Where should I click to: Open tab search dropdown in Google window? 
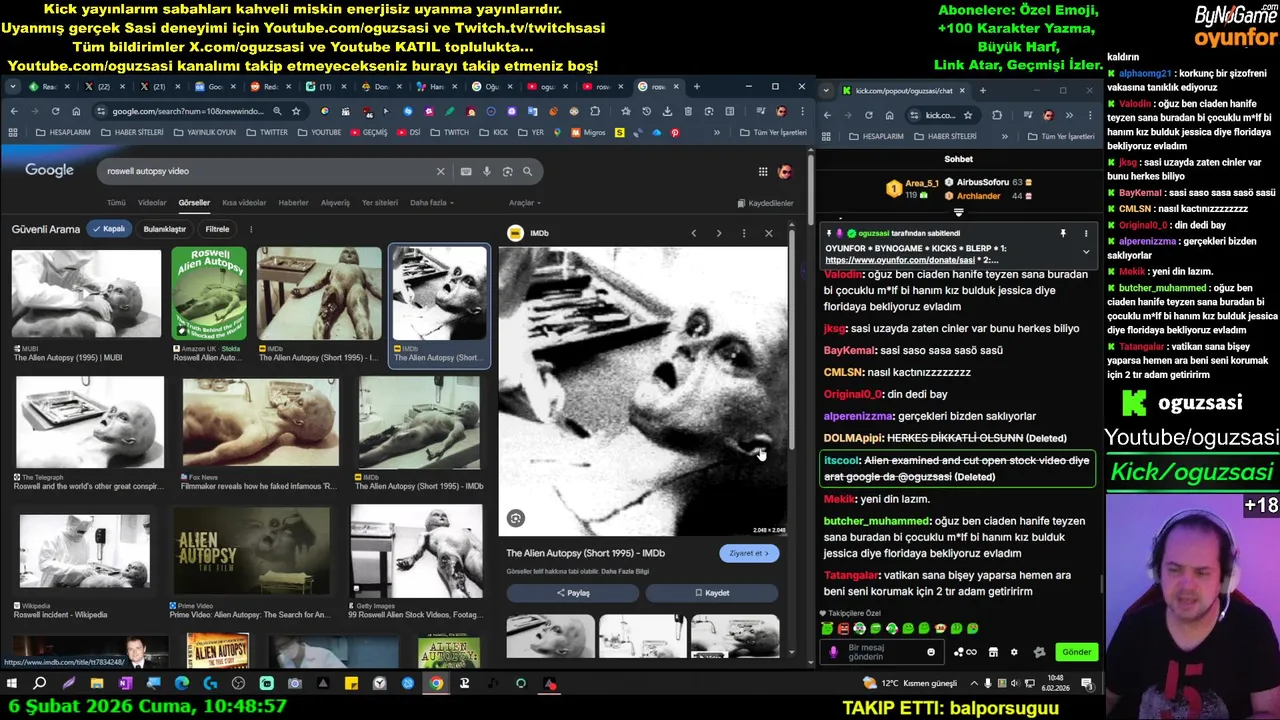[13, 87]
